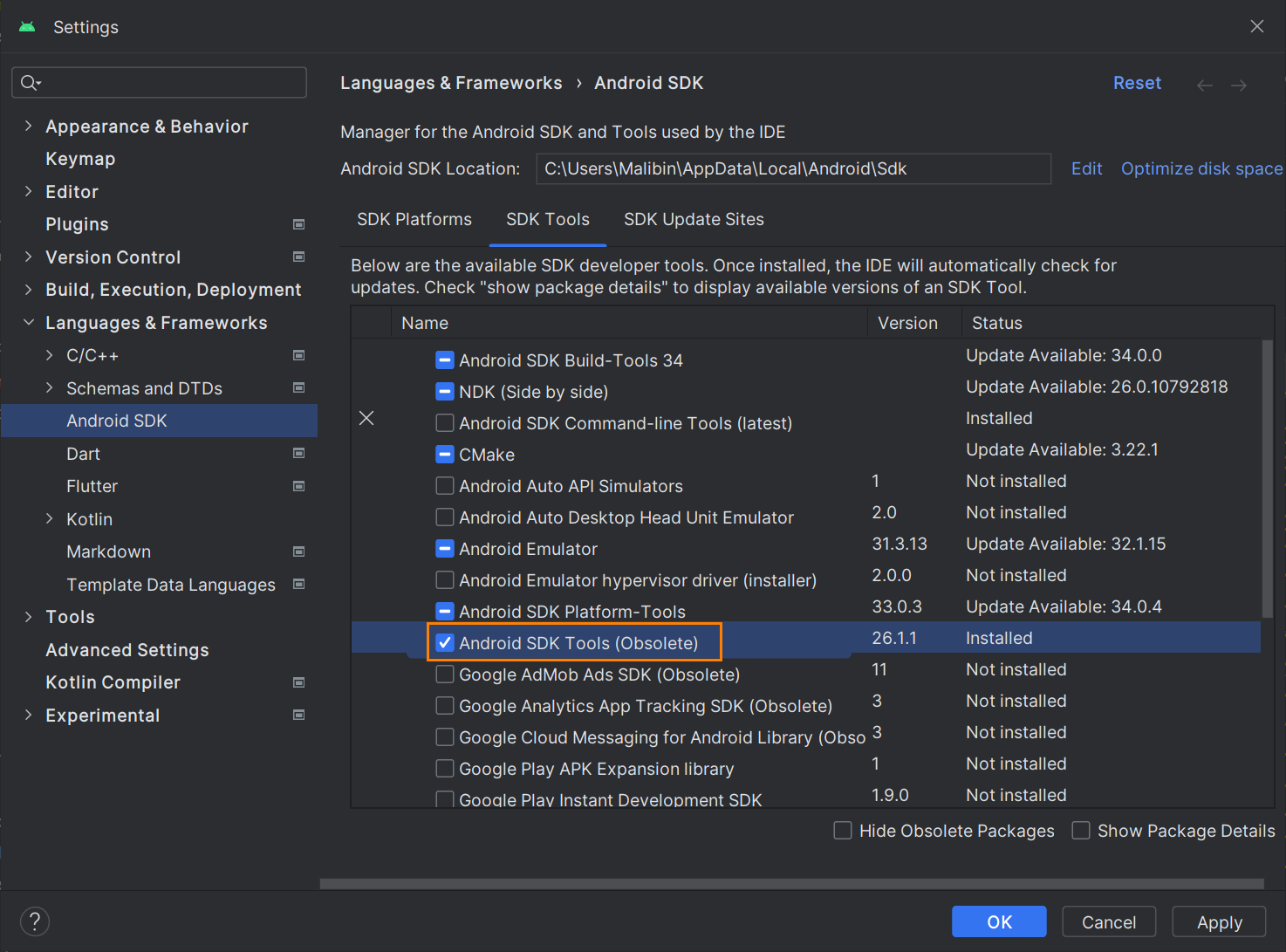1286x952 pixels.
Task: Click the help question mark button
Action: pyautogui.click(x=35, y=921)
